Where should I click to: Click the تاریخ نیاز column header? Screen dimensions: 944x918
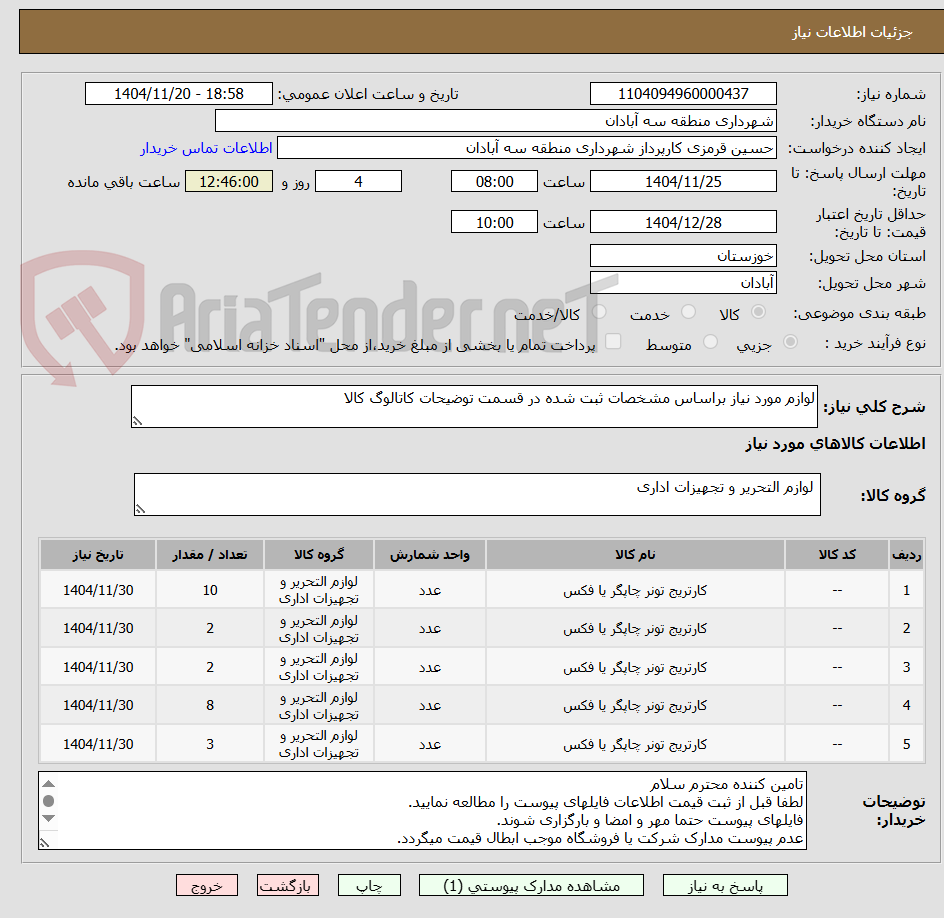[98, 554]
